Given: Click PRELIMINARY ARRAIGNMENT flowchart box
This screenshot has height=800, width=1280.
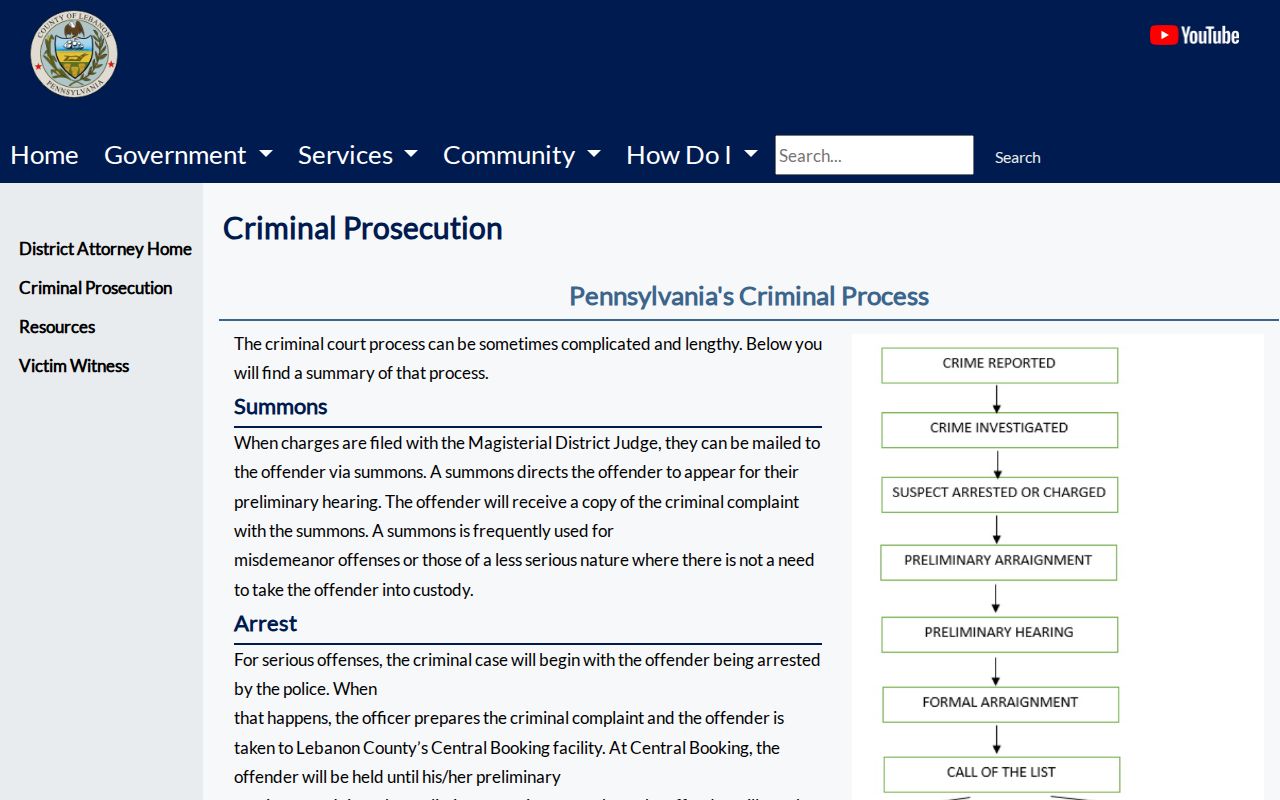Looking at the screenshot, I should (998, 562).
